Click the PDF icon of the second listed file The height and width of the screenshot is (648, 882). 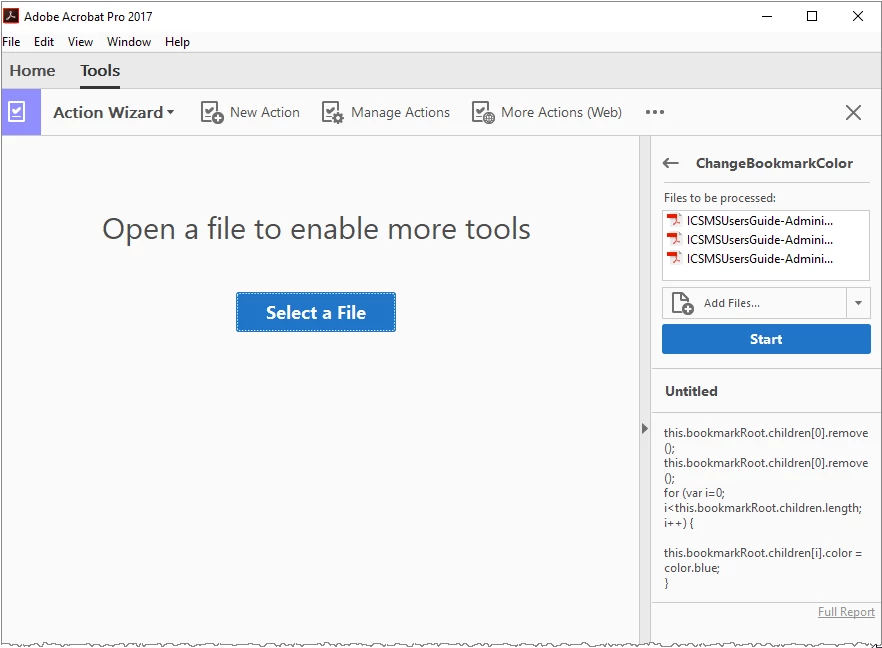674,239
